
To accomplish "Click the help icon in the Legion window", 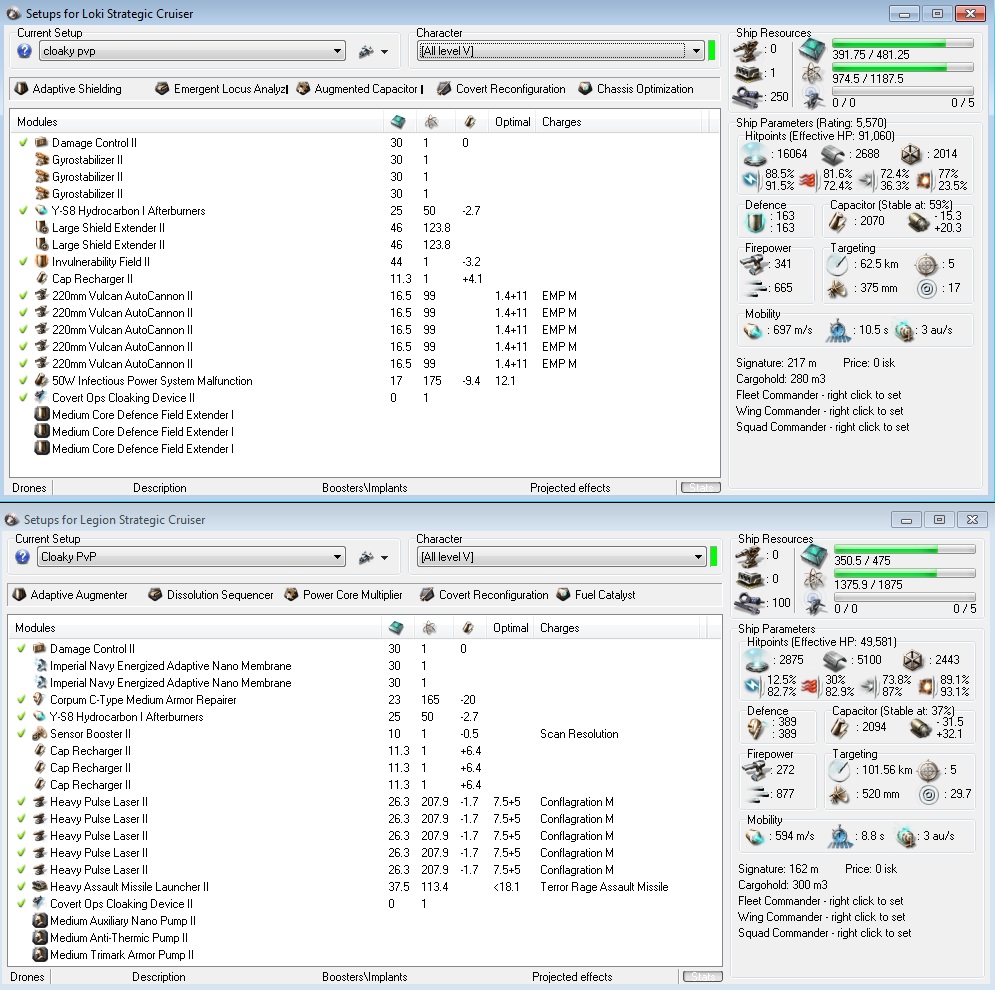I will click(22, 557).
